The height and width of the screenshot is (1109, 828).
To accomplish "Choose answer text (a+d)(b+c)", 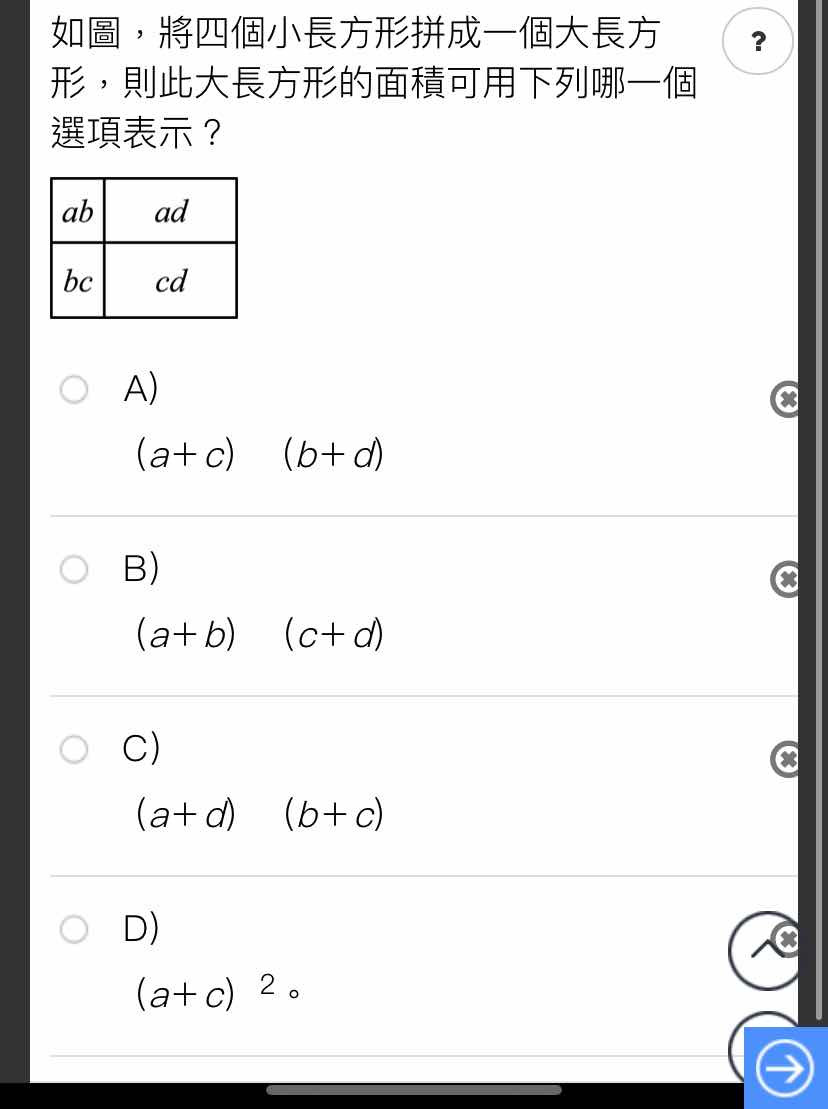I will point(260,813).
